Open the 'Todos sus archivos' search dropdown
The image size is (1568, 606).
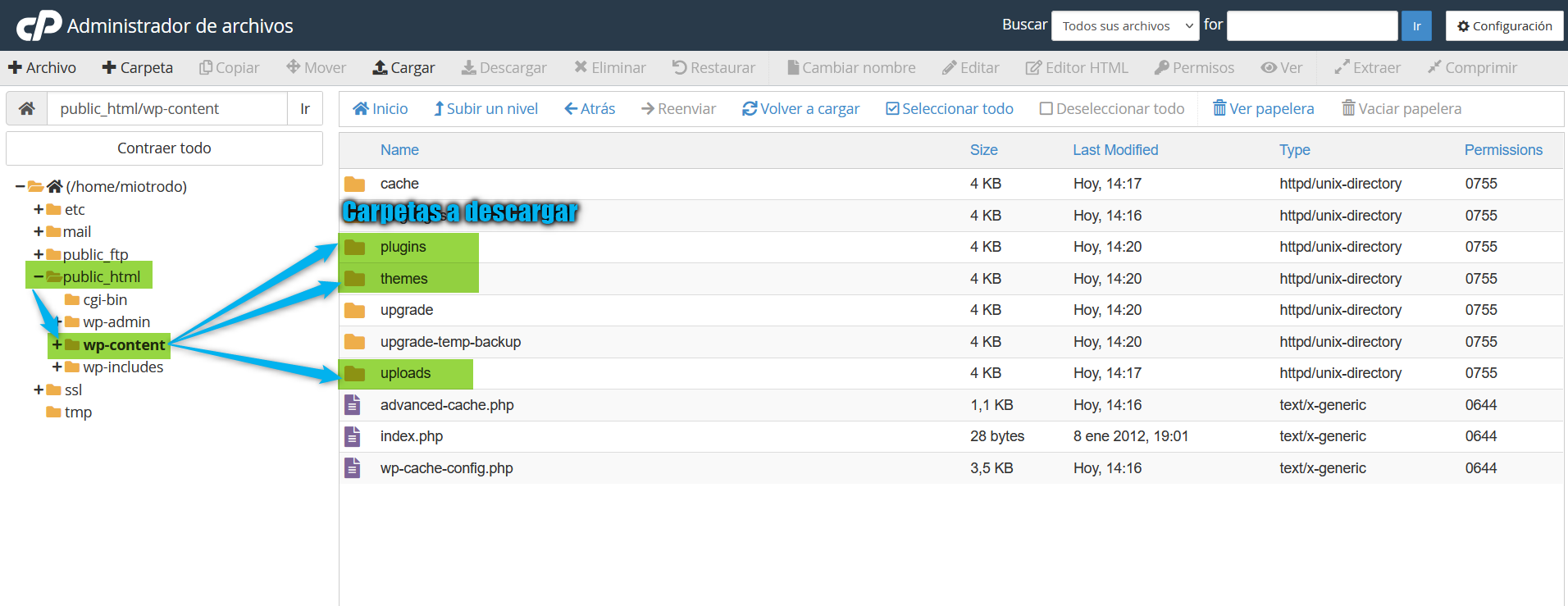click(x=1126, y=25)
